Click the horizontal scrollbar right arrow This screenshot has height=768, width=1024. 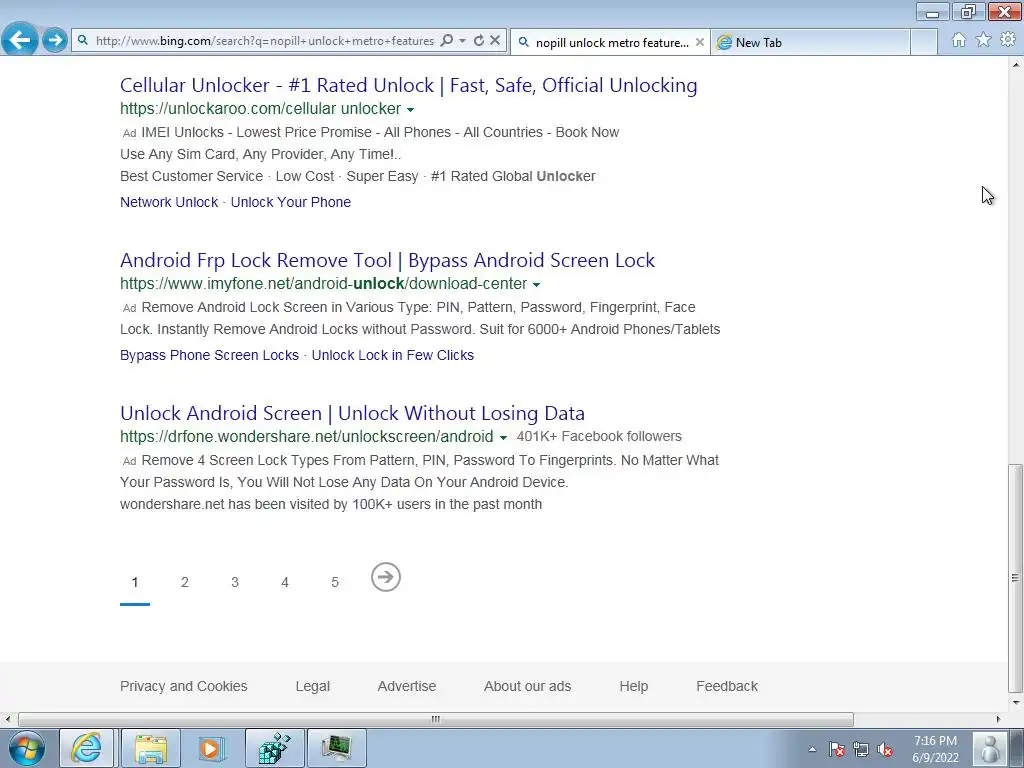[x=999, y=719]
